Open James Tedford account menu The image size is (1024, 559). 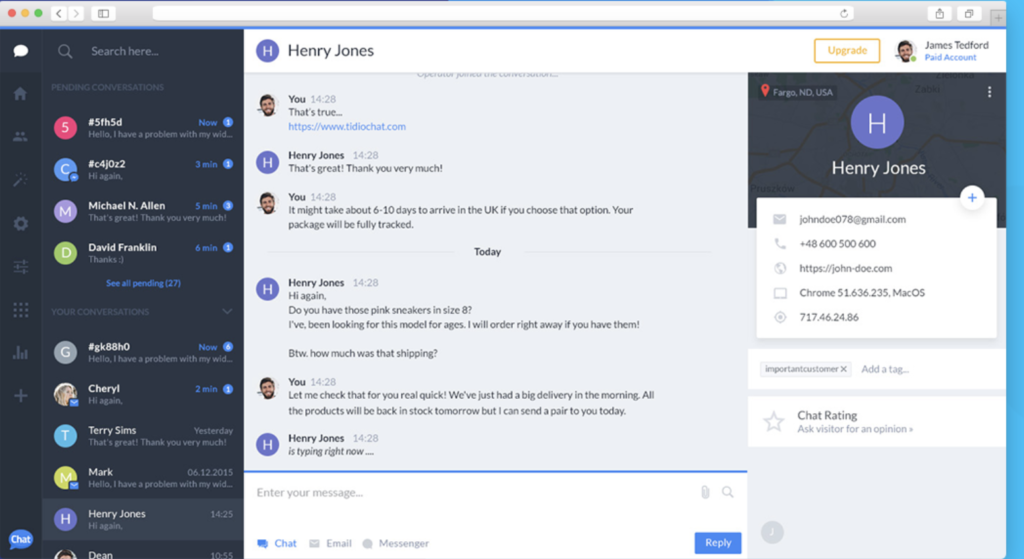point(942,50)
